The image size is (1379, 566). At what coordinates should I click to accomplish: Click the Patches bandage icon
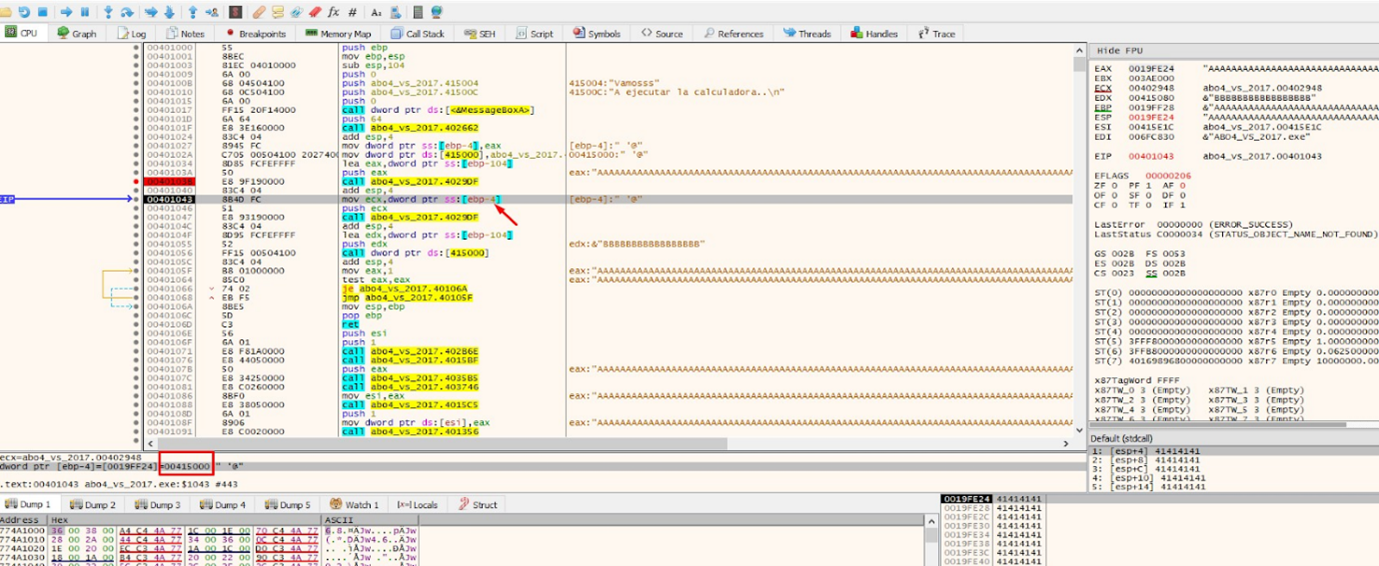[259, 12]
